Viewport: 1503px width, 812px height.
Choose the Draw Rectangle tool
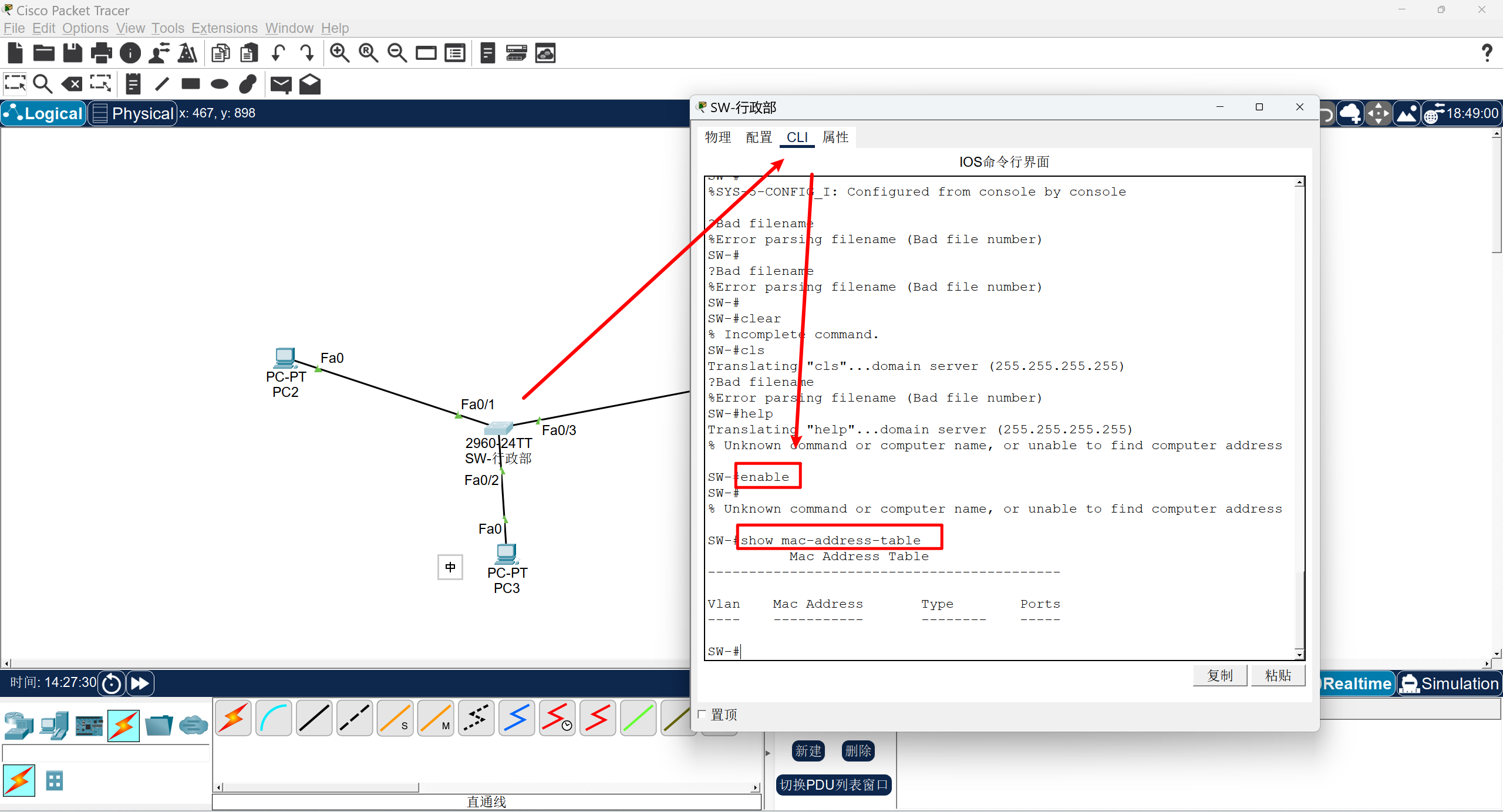[191, 84]
